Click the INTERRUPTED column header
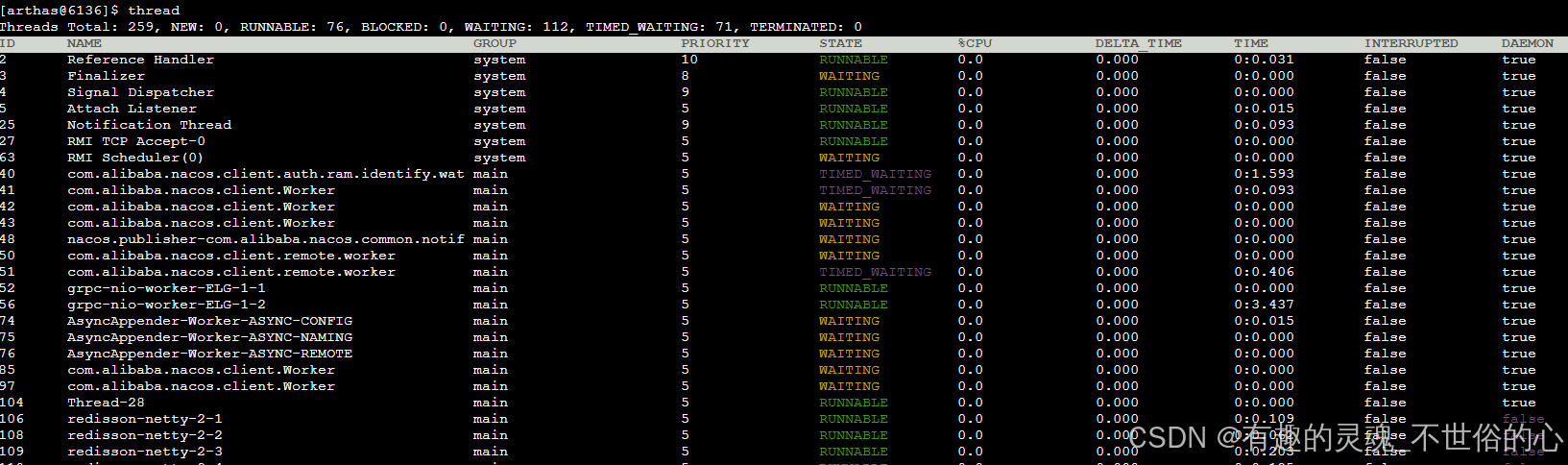1568x465 pixels. 1411,43
